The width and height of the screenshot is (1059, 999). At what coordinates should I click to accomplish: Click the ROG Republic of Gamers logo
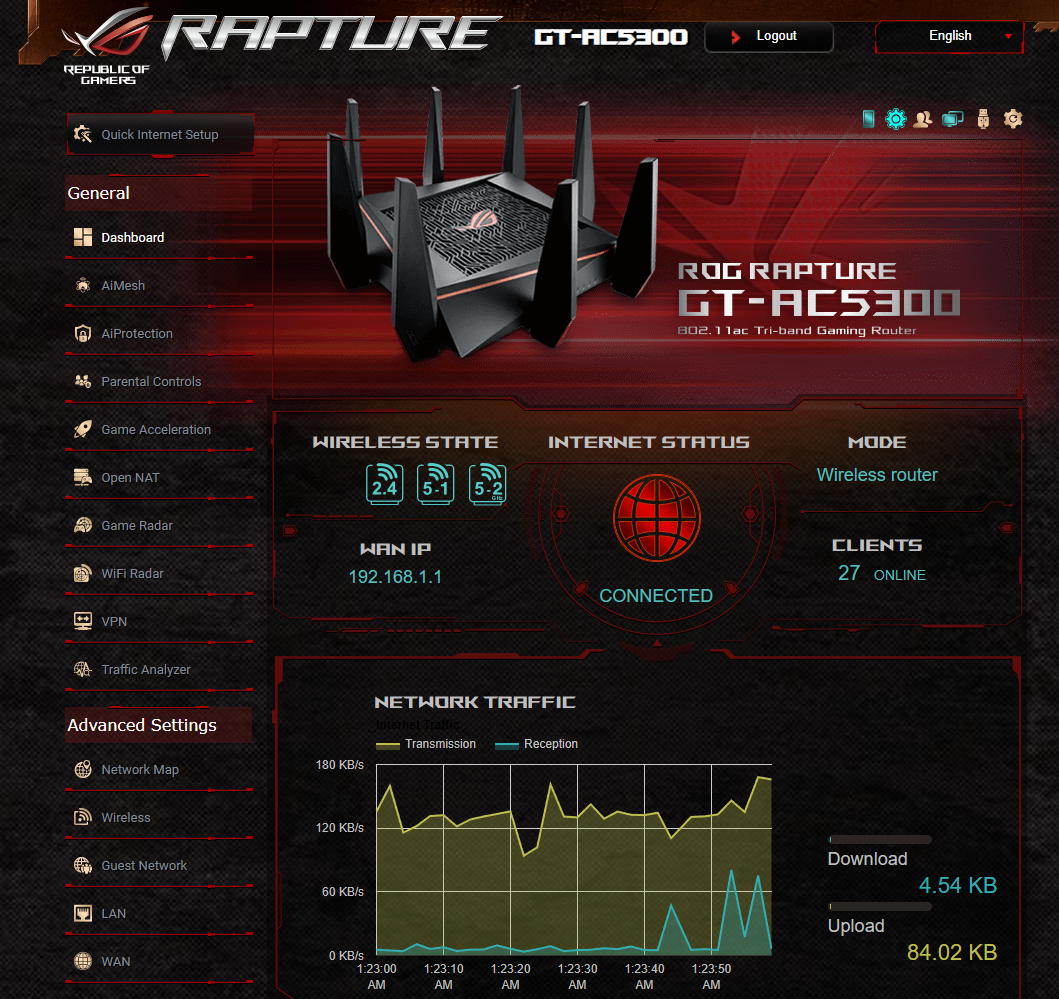point(107,46)
